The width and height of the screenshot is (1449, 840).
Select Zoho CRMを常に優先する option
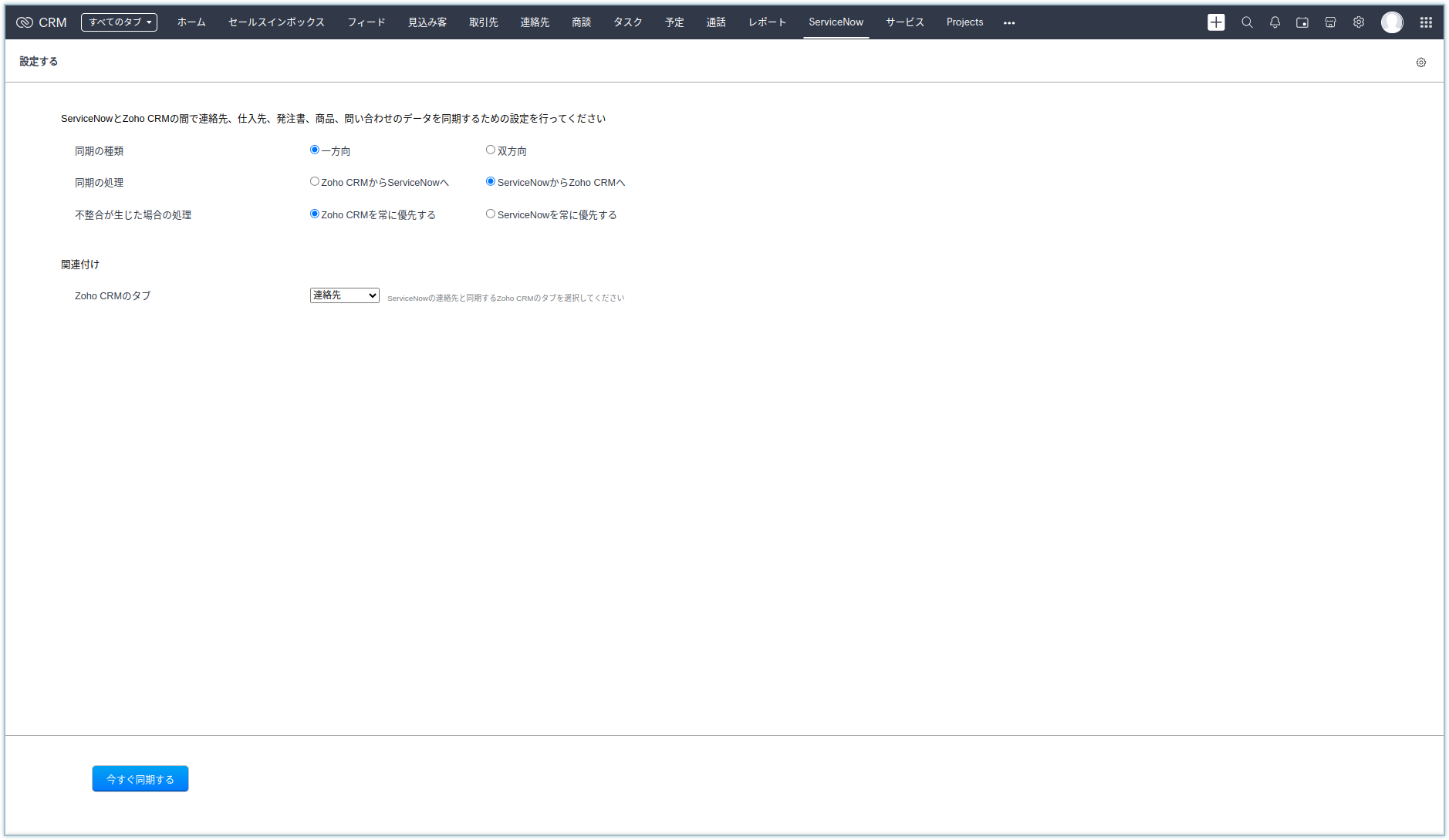[315, 214]
